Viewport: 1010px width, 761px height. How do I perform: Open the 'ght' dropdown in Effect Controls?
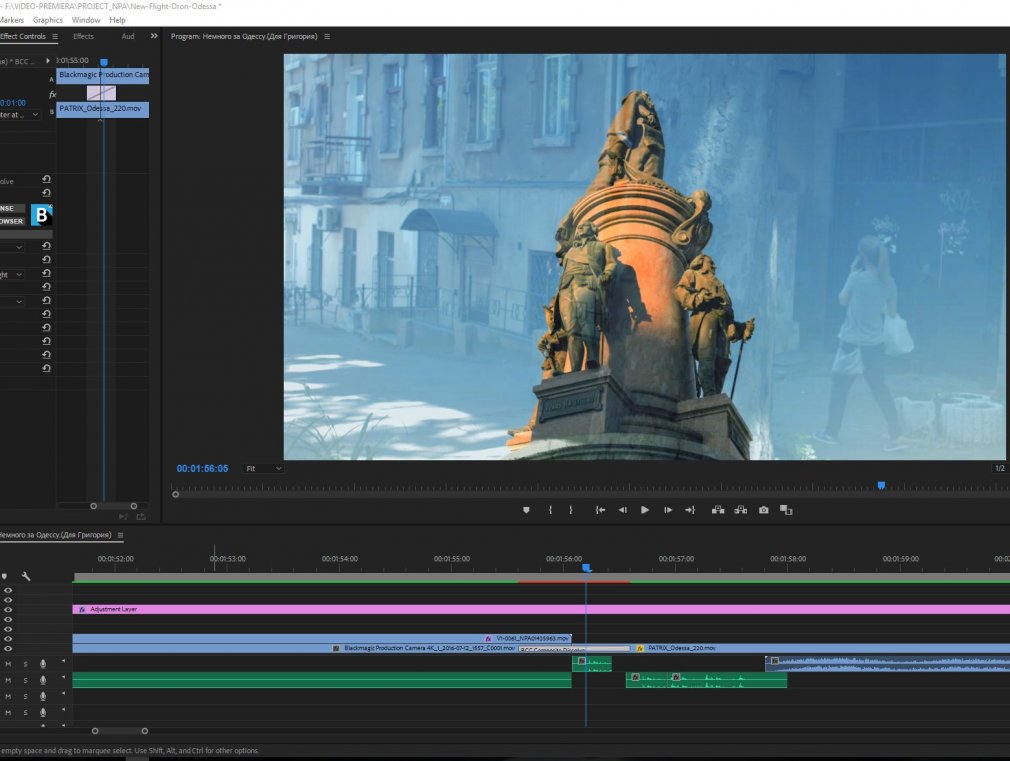coord(12,275)
